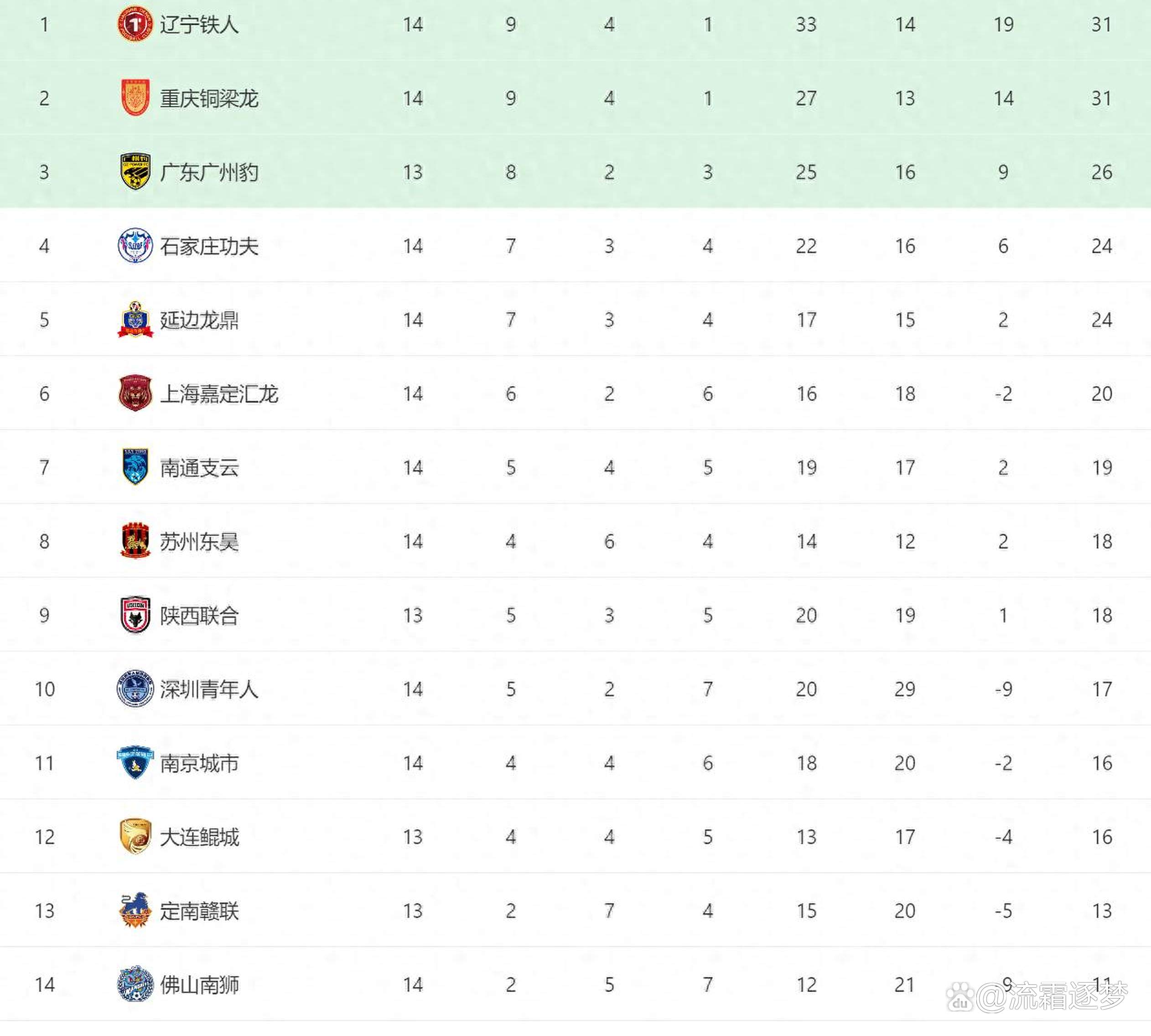Open the 陕西联合 wolf badge
This screenshot has width=1151, height=1036.
[x=135, y=615]
